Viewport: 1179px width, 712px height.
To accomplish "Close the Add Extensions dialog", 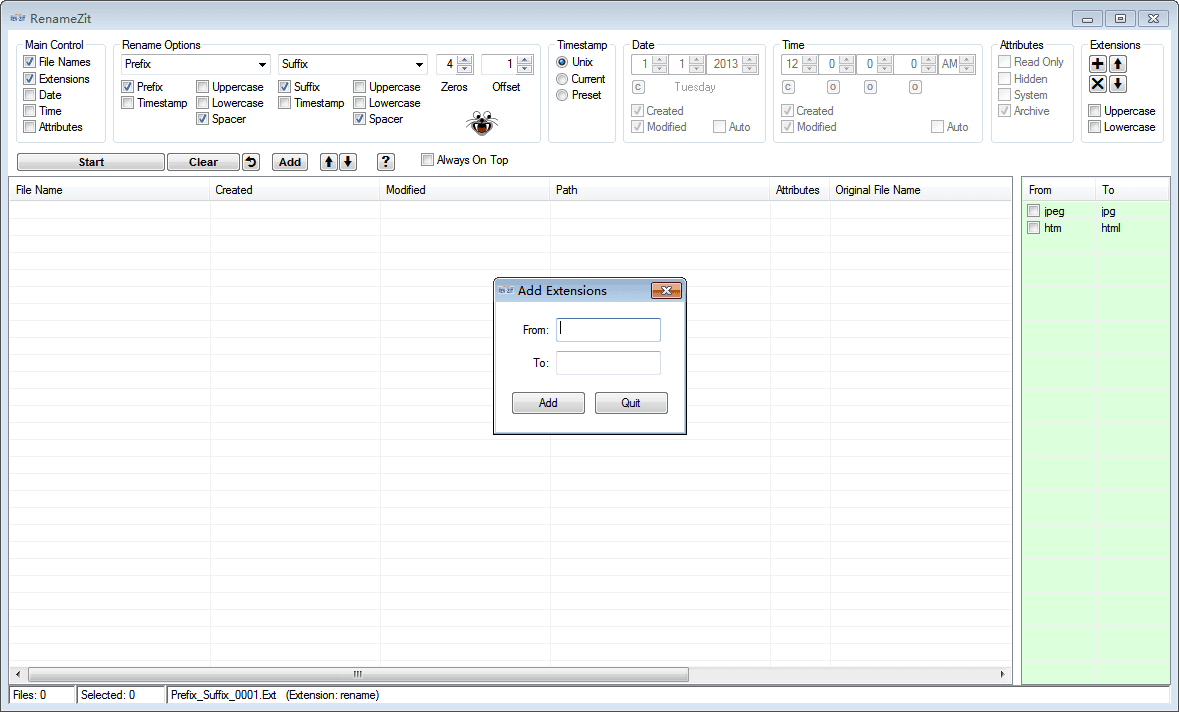I will (666, 290).
